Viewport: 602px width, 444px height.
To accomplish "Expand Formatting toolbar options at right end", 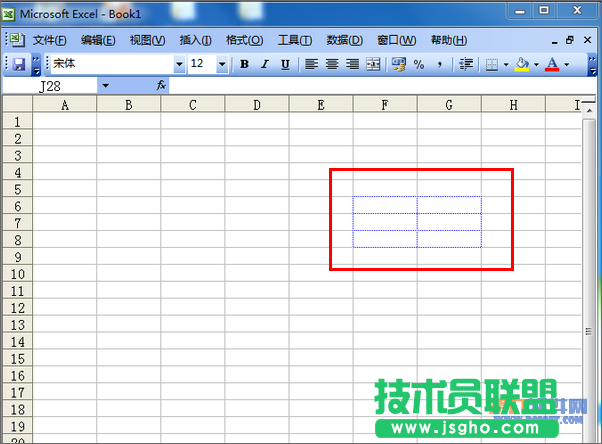I will coord(592,65).
